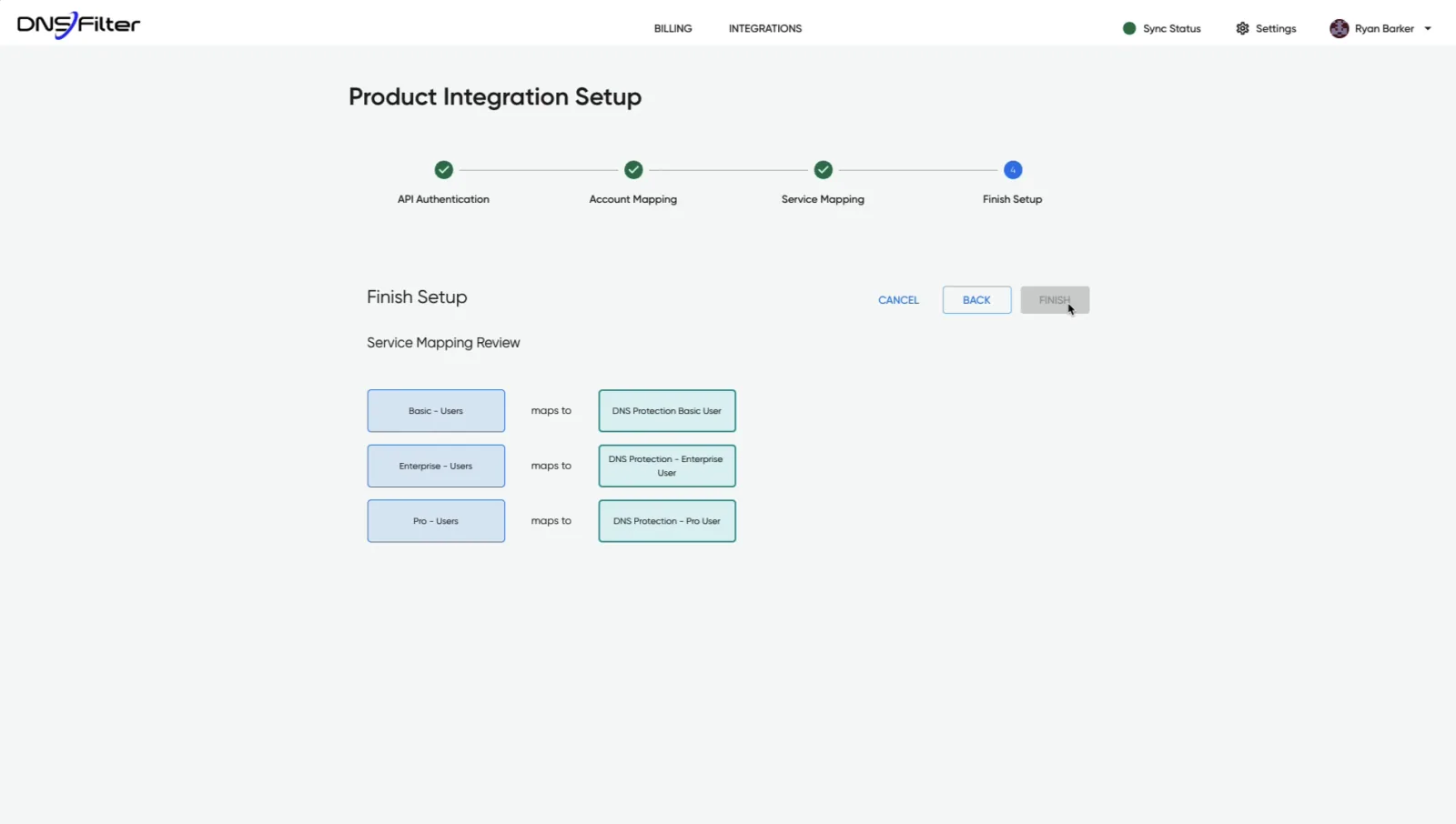Select the API Authentication completed step checkmark
This screenshot has height=824, width=1456.
click(443, 169)
